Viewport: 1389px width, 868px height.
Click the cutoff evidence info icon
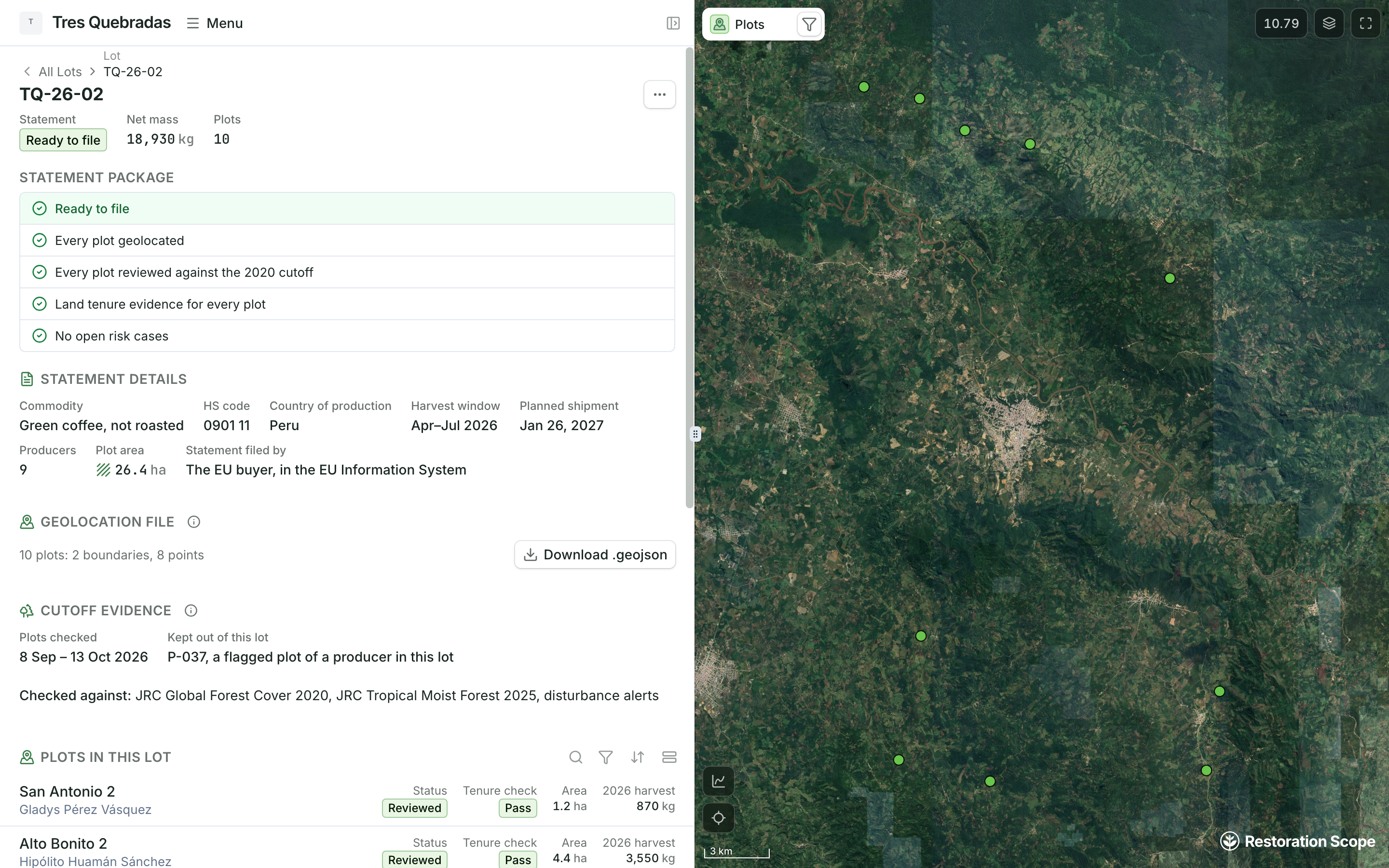click(191, 610)
